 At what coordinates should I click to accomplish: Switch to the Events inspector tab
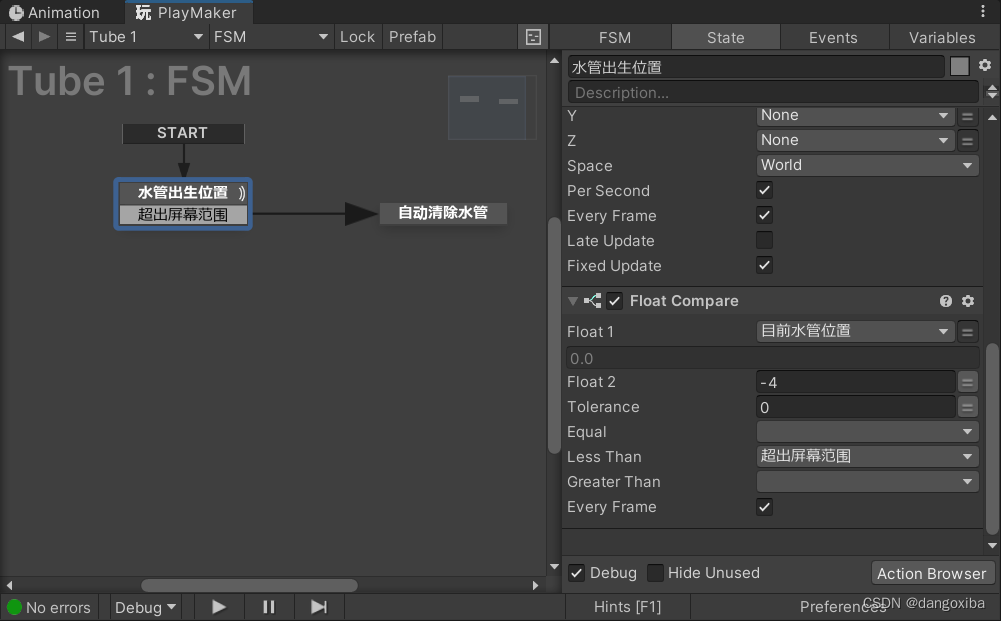coord(833,38)
